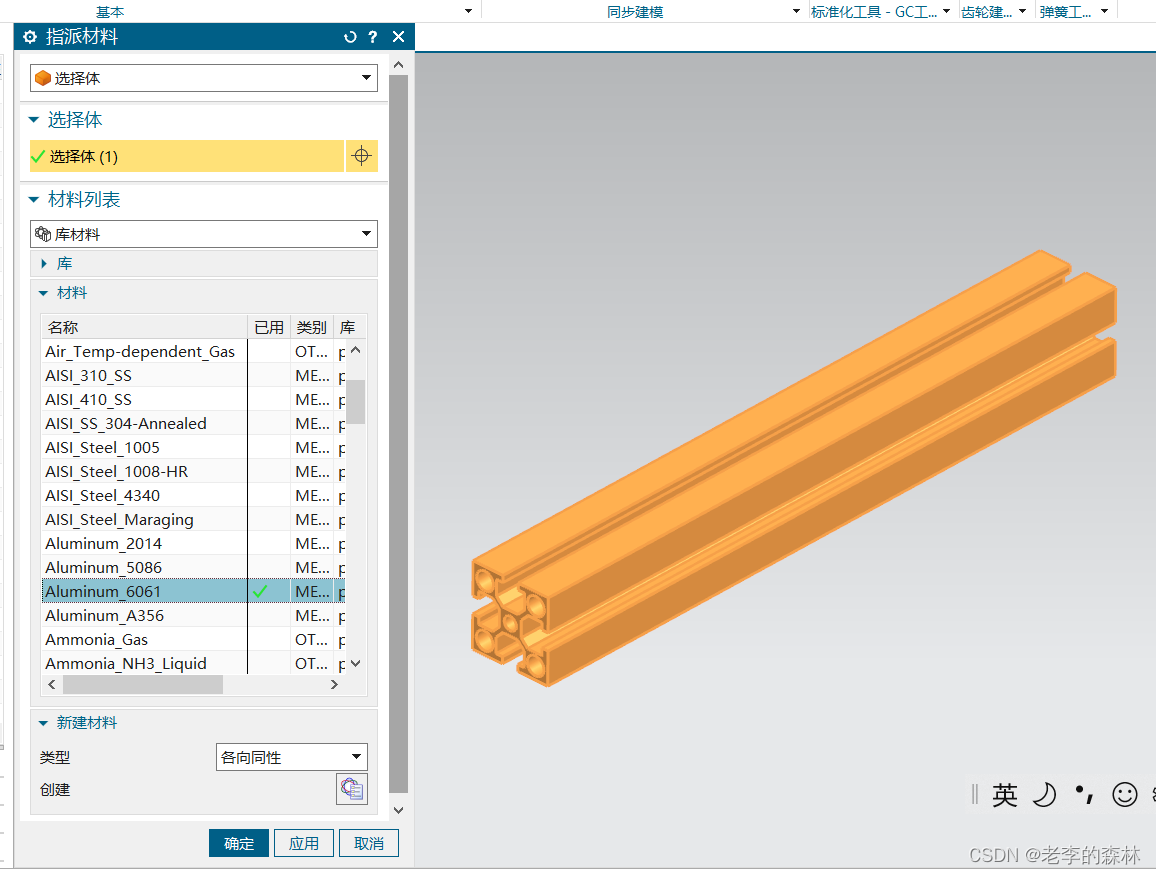Open the 基本 ribbon group dropdown
This screenshot has width=1156, height=874.
click(468, 11)
